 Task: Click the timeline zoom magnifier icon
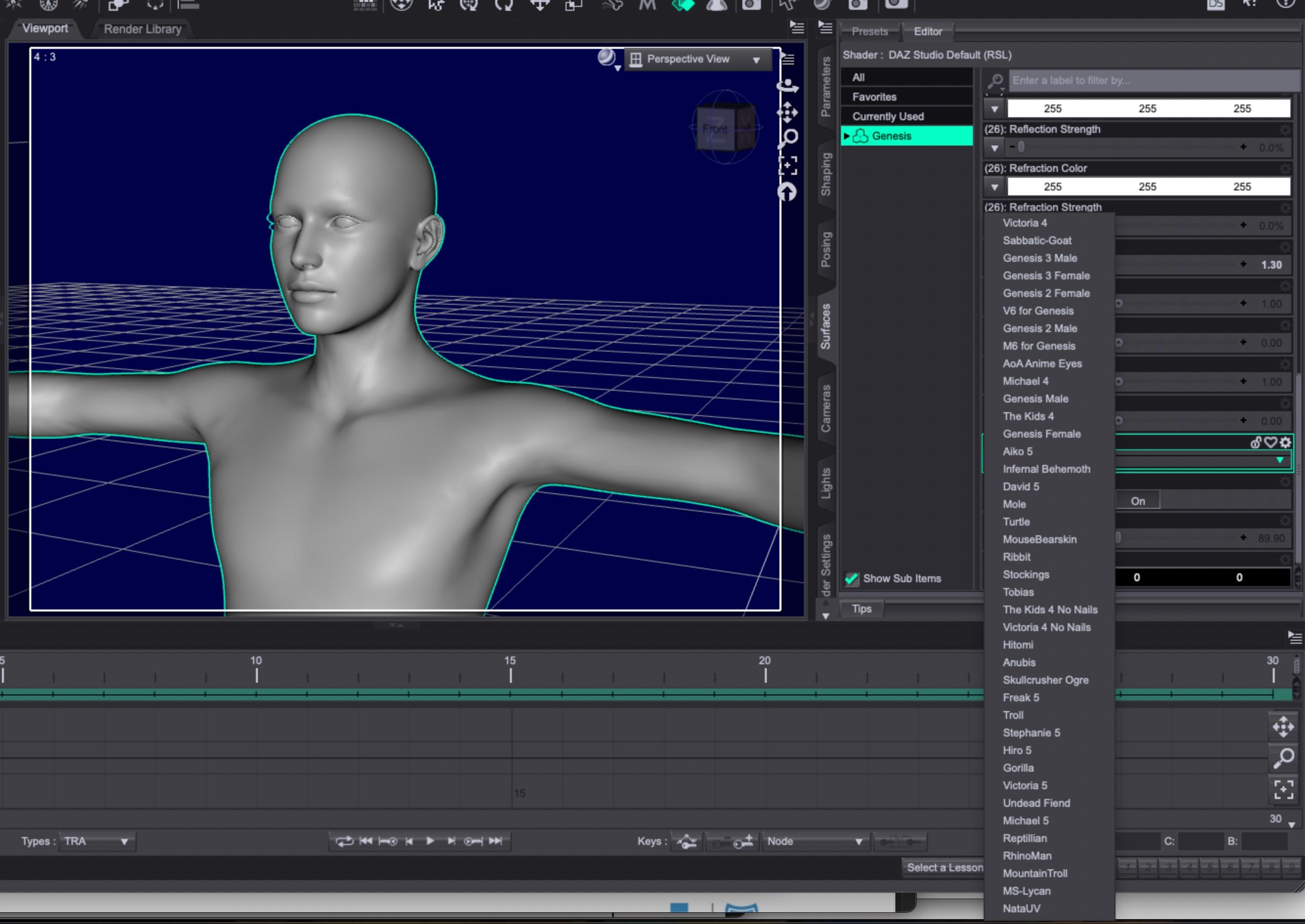[x=1284, y=758]
